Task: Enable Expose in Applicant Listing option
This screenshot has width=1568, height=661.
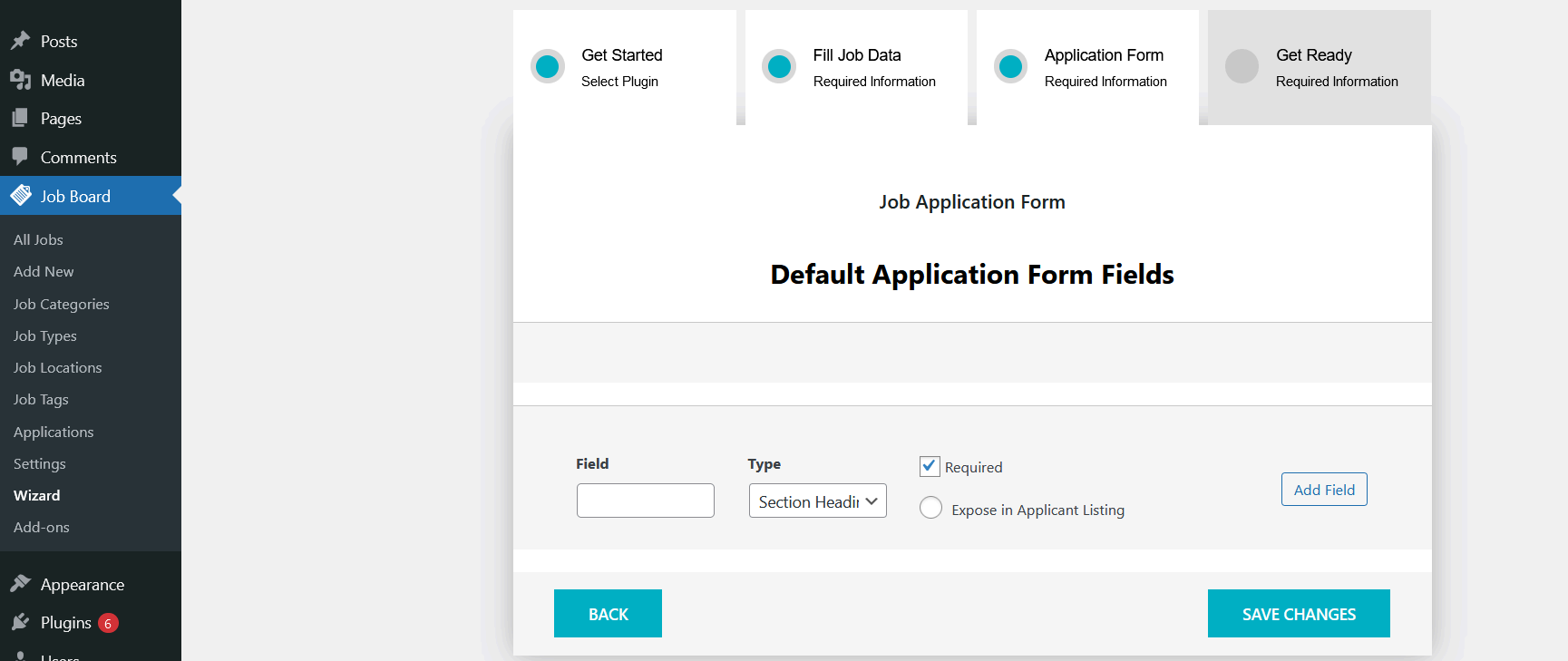Action: 930,508
